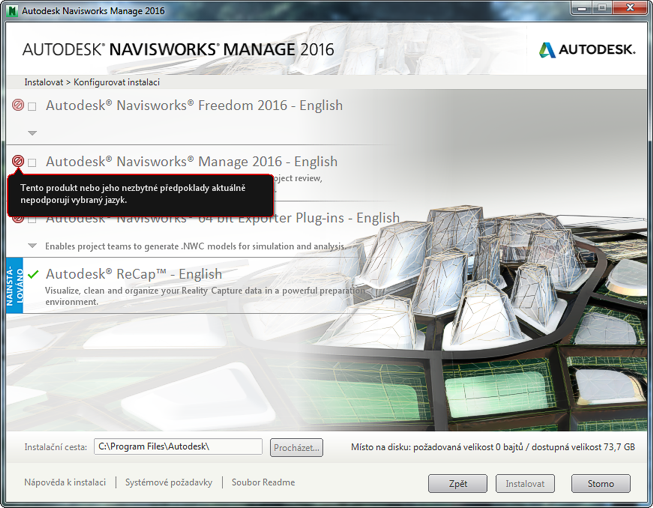Click the Konfigurovat instalaci breadcrumb text
The image size is (653, 508).
[x=117, y=82]
